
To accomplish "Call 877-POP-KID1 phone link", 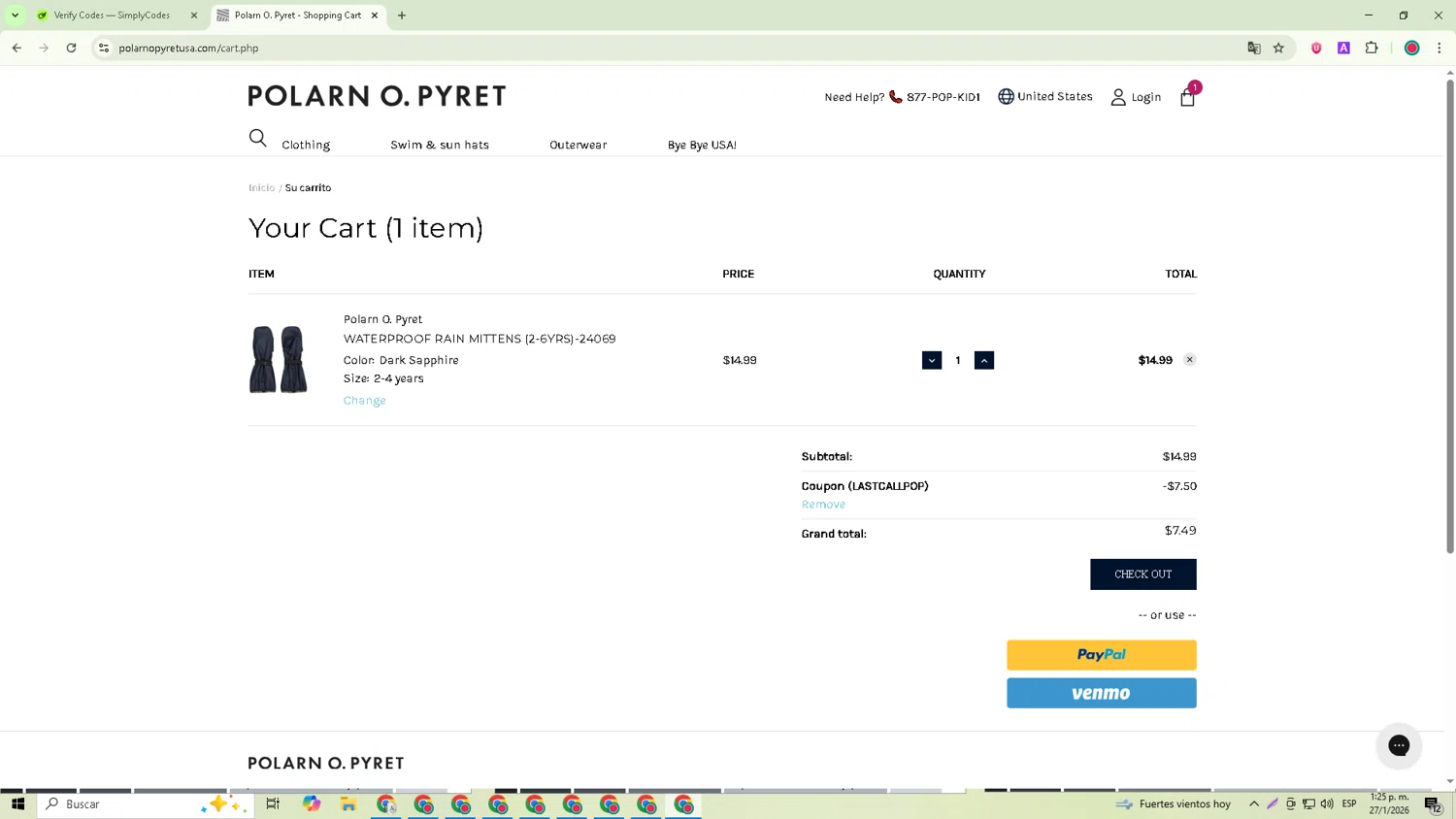I will 943,97.
